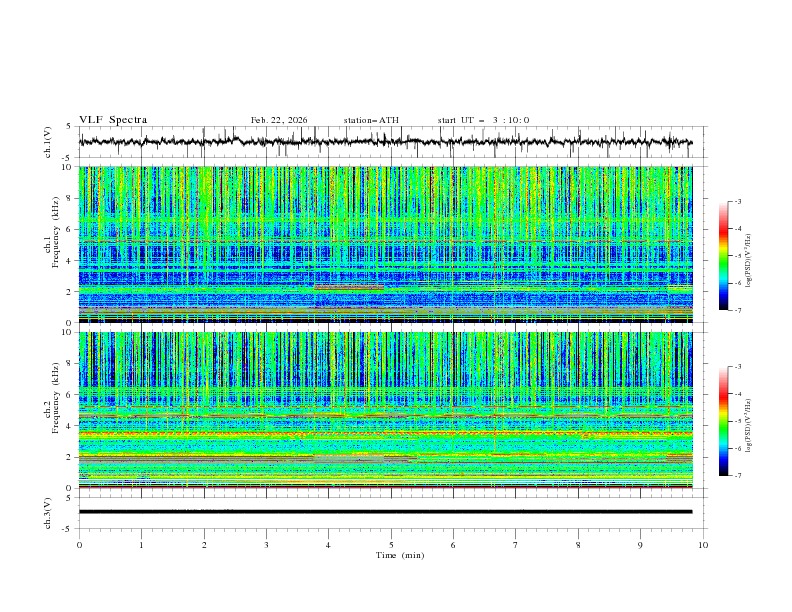The image size is (792, 612).
Task: Click the lower PSD color bar
Action: point(724,421)
